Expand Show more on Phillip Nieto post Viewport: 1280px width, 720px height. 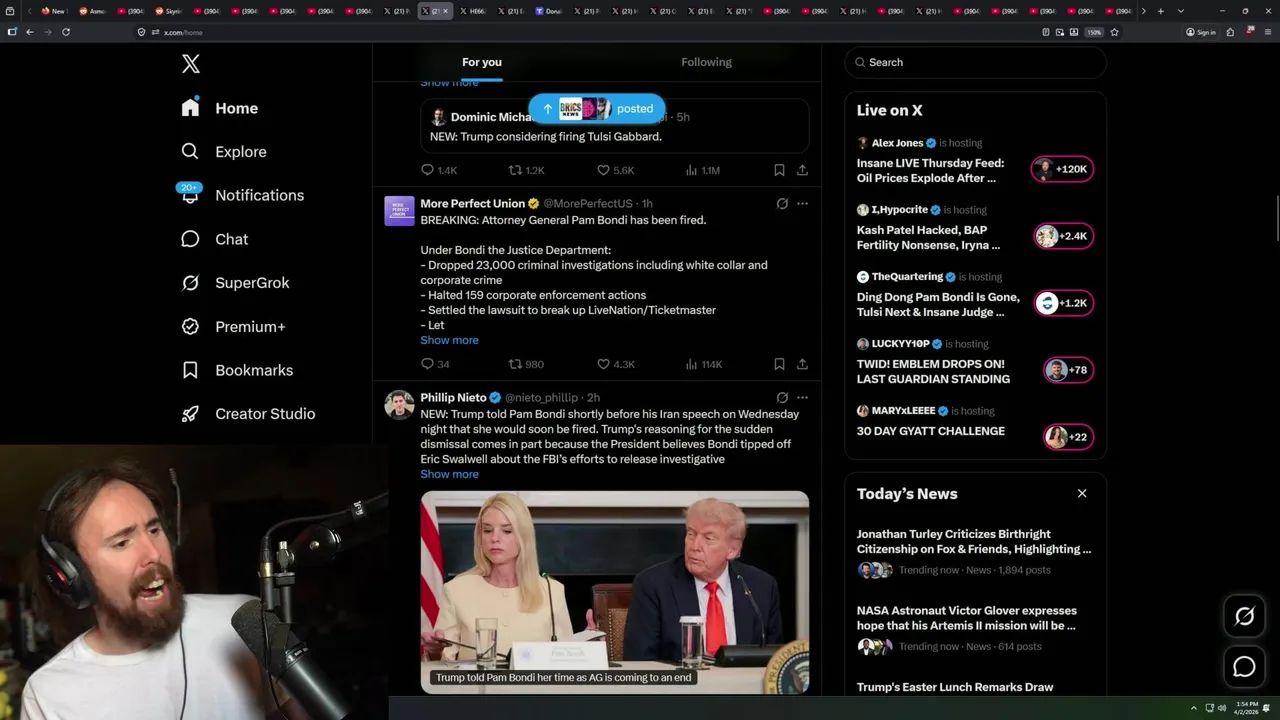[x=449, y=474]
